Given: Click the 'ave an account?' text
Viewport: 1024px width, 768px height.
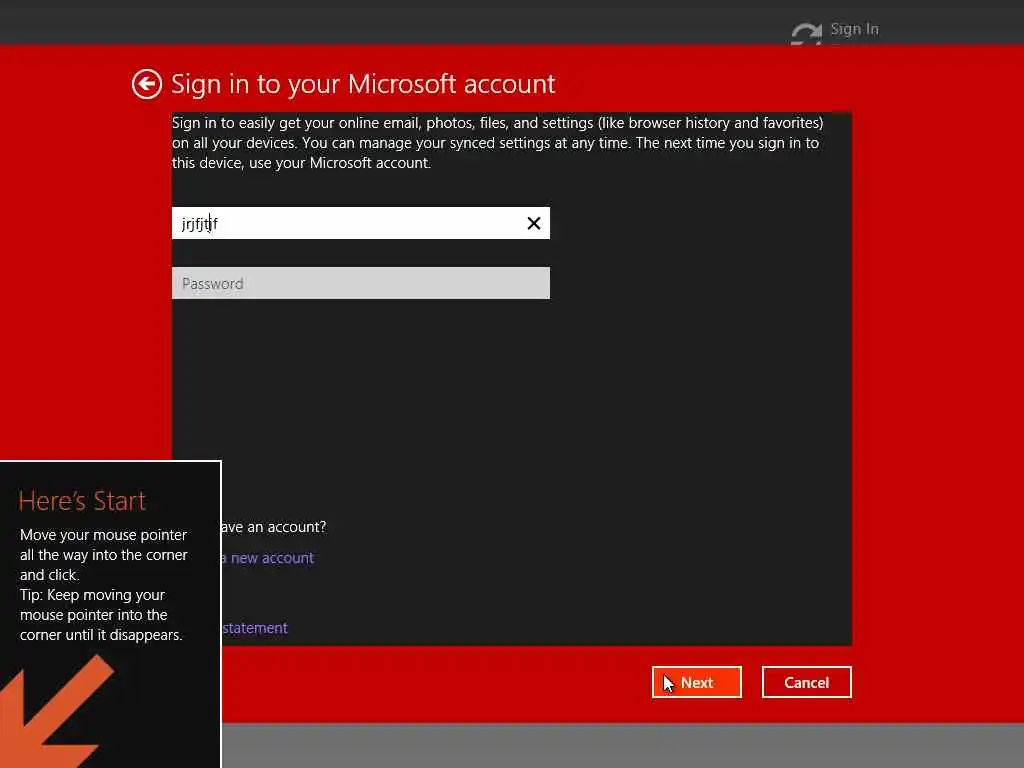Looking at the screenshot, I should pos(274,527).
